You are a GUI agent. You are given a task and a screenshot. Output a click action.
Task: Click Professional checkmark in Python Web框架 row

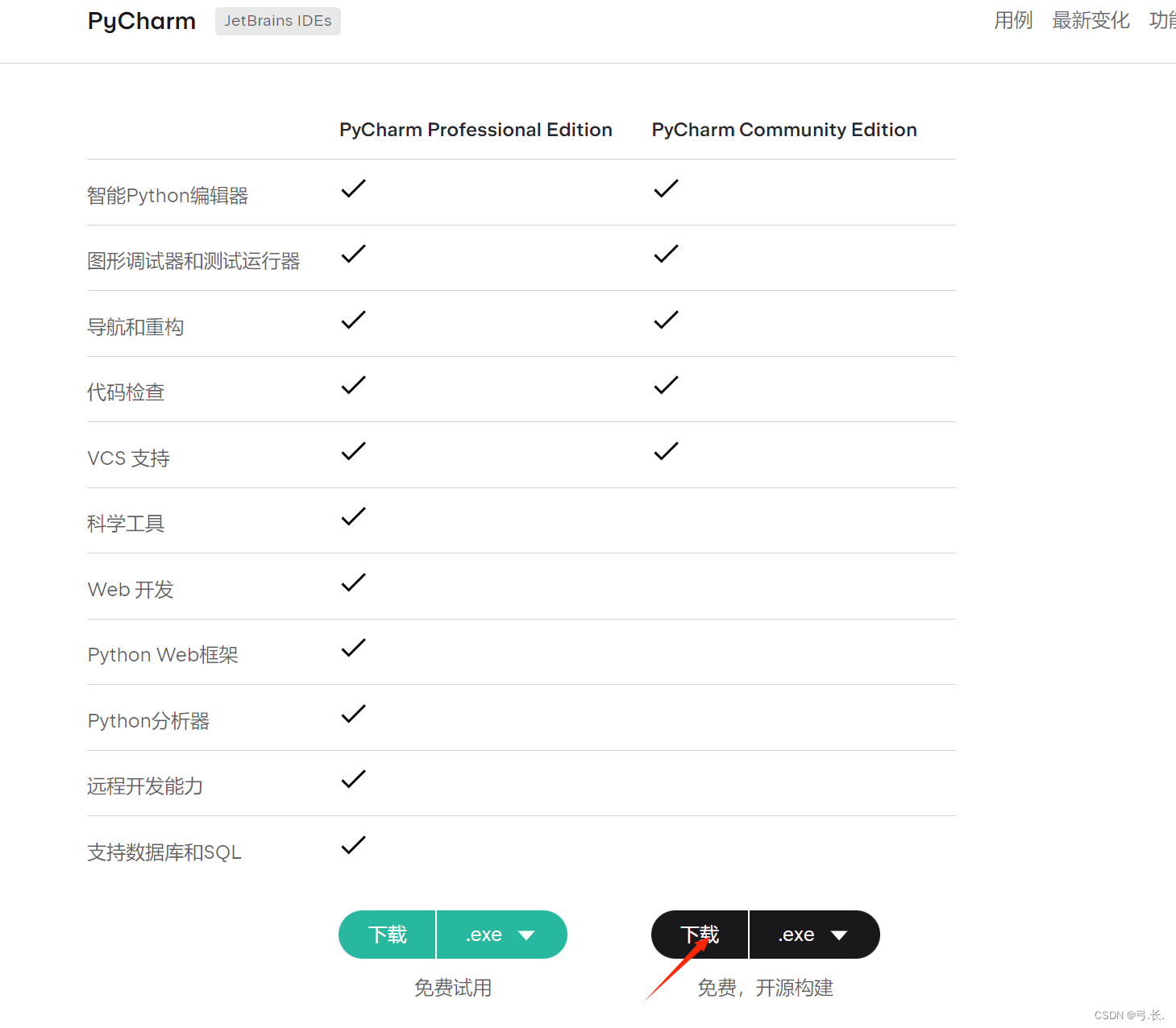coord(353,648)
